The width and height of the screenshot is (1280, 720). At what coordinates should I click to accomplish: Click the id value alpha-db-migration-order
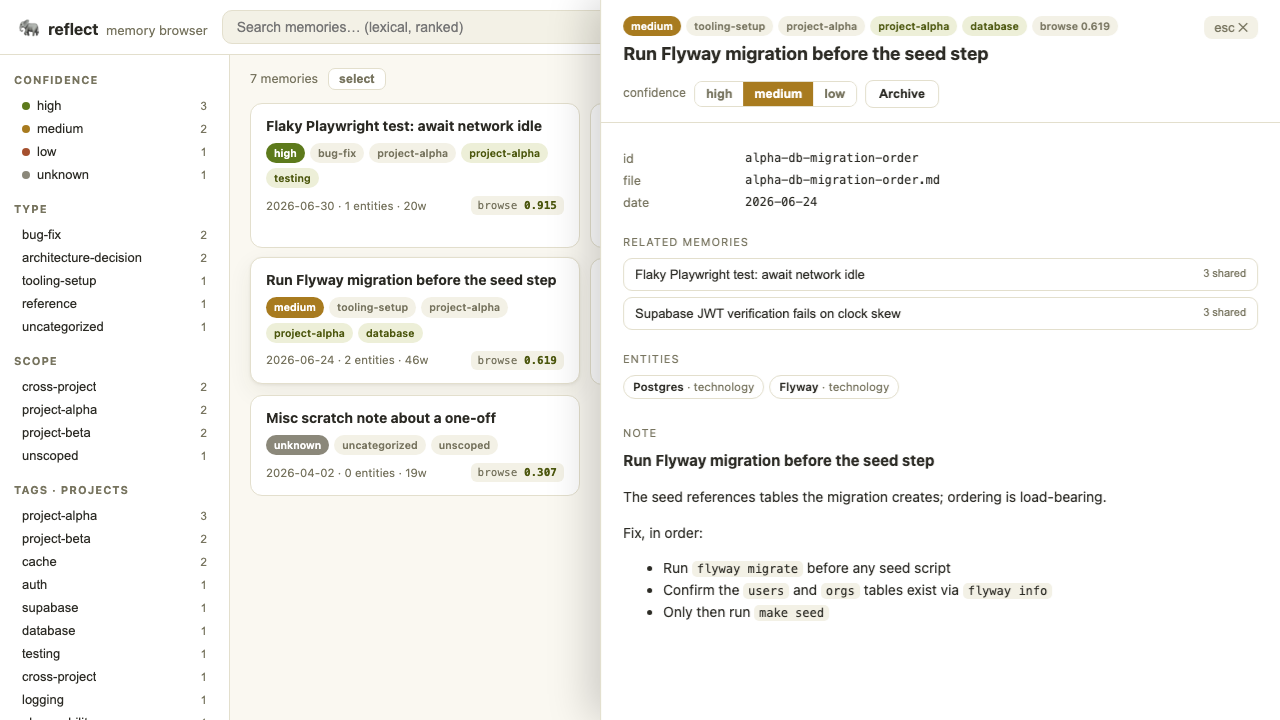click(832, 158)
